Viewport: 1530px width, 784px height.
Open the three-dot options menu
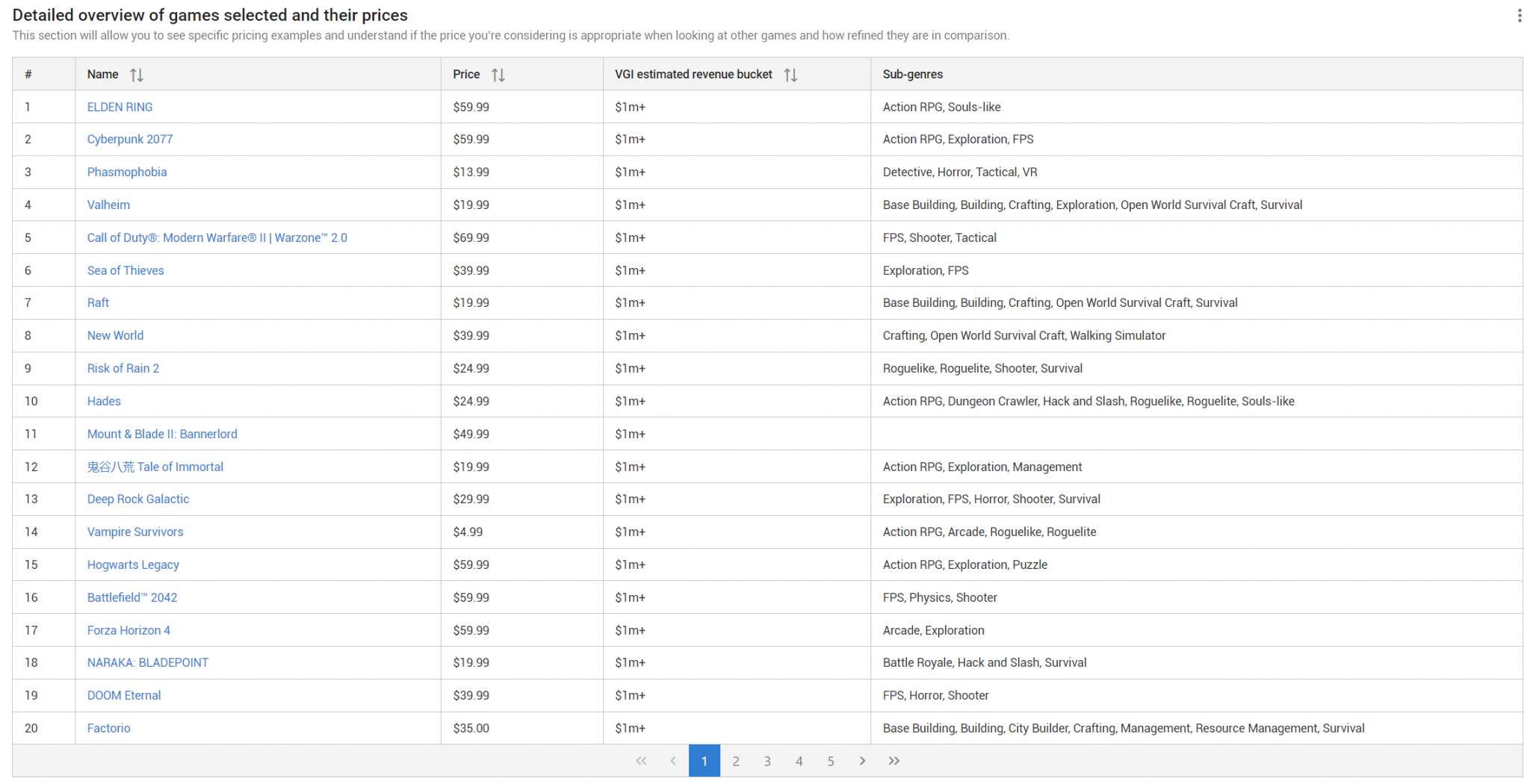point(1519,16)
